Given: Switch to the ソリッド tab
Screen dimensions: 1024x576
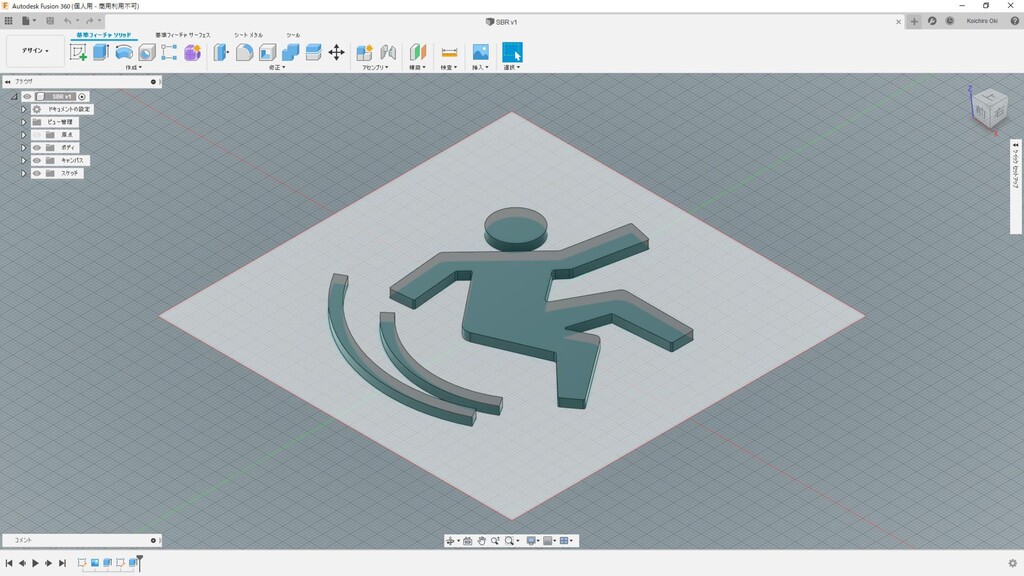Looking at the screenshot, I should click(x=104, y=35).
